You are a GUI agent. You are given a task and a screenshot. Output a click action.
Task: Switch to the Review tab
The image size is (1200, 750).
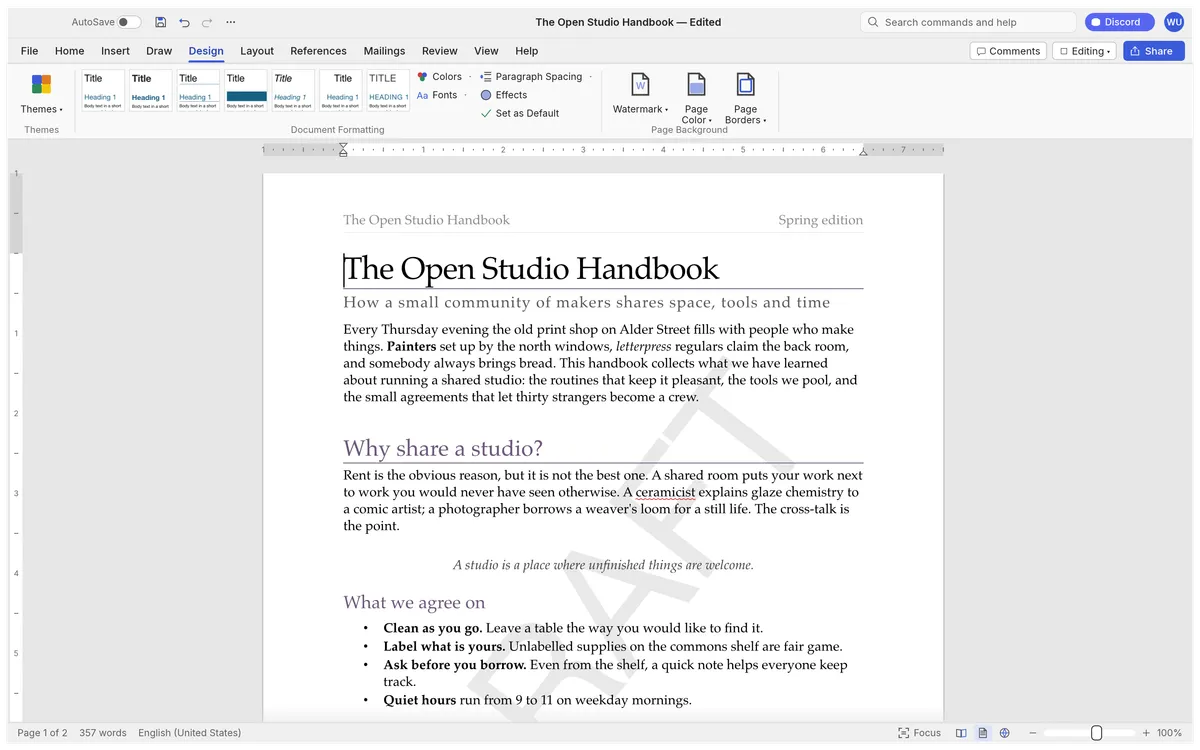tap(440, 51)
